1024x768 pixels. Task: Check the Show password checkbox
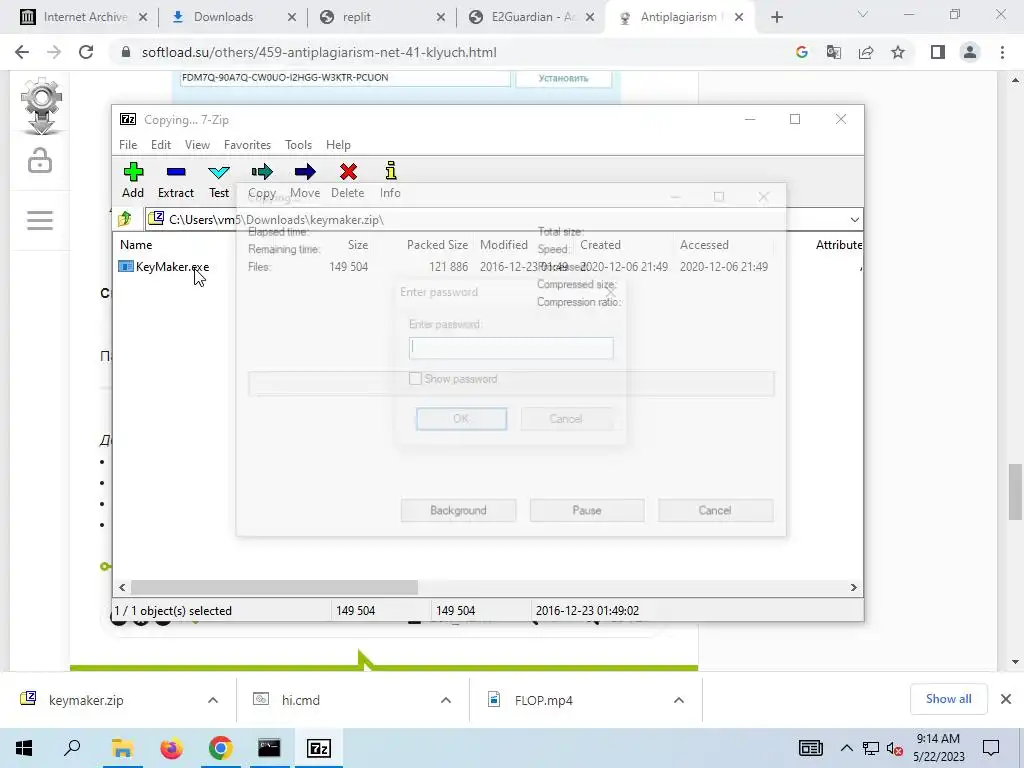click(x=415, y=379)
